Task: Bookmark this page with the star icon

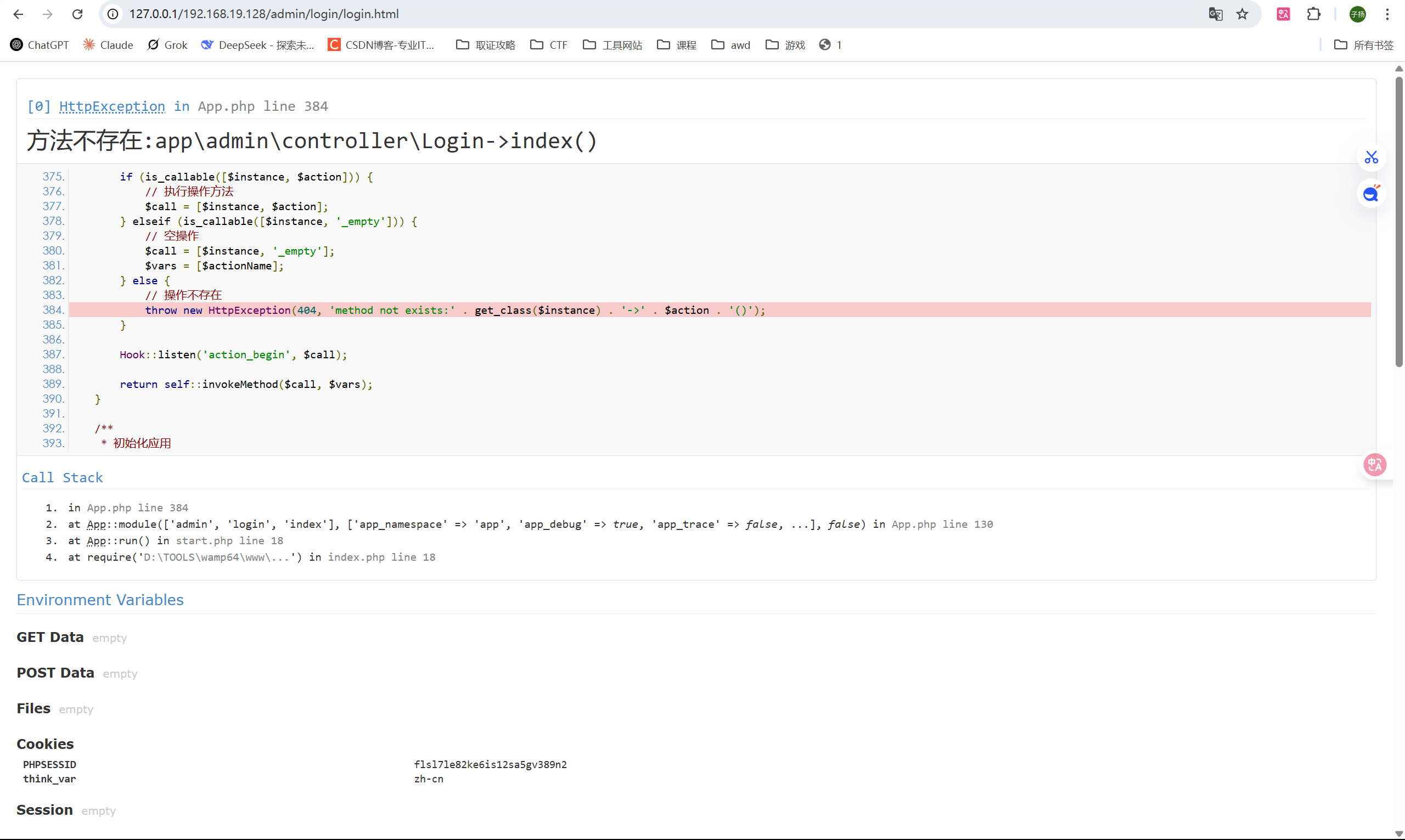Action: pos(1242,14)
